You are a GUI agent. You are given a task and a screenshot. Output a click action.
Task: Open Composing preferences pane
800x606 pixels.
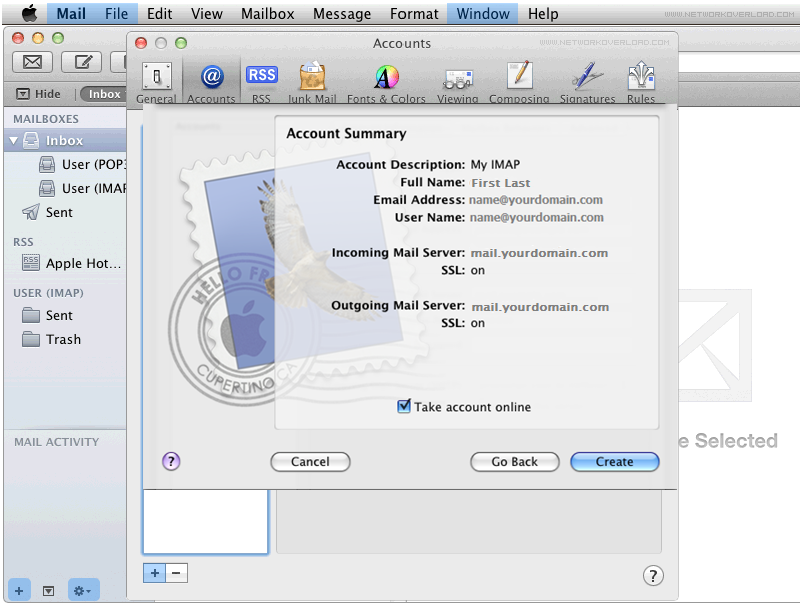click(519, 83)
